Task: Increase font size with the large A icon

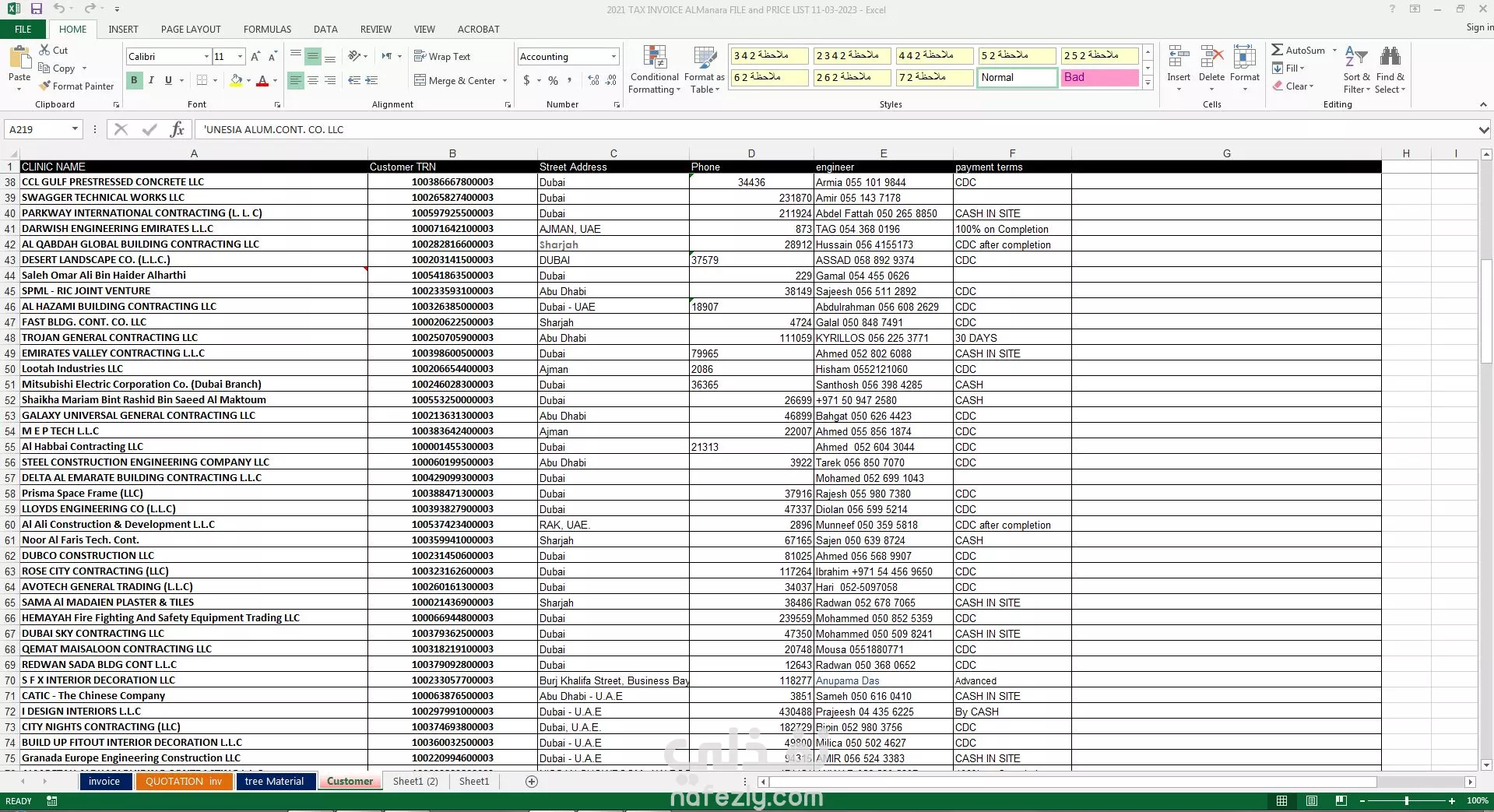Action: click(255, 56)
